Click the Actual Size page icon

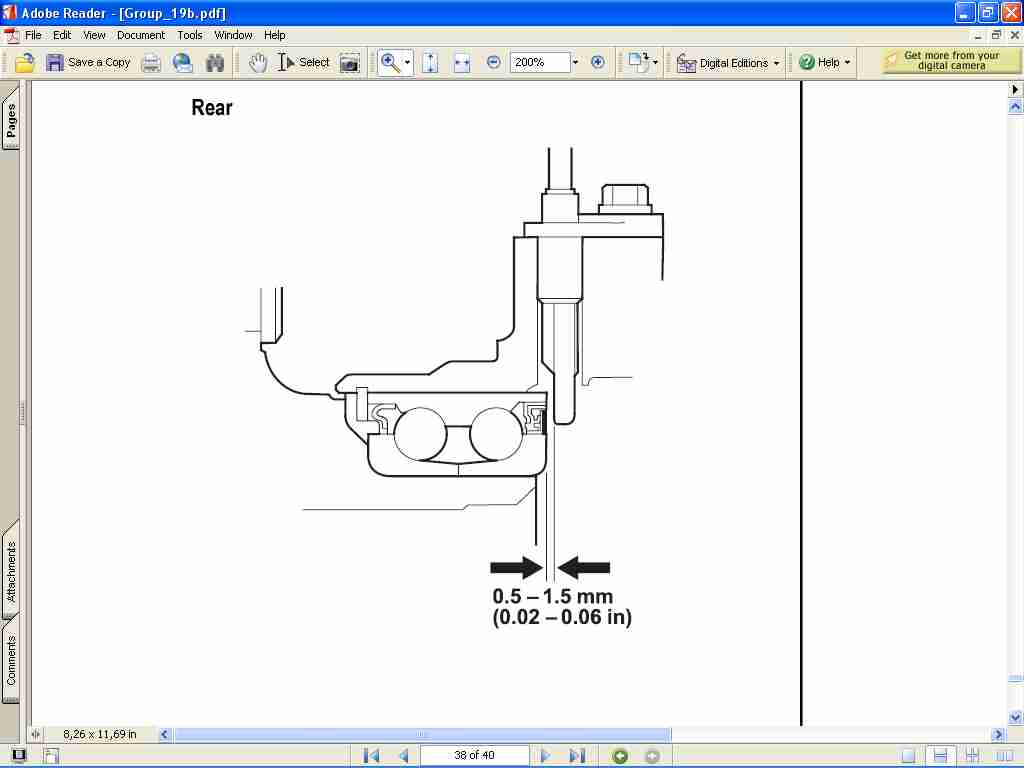click(430, 63)
